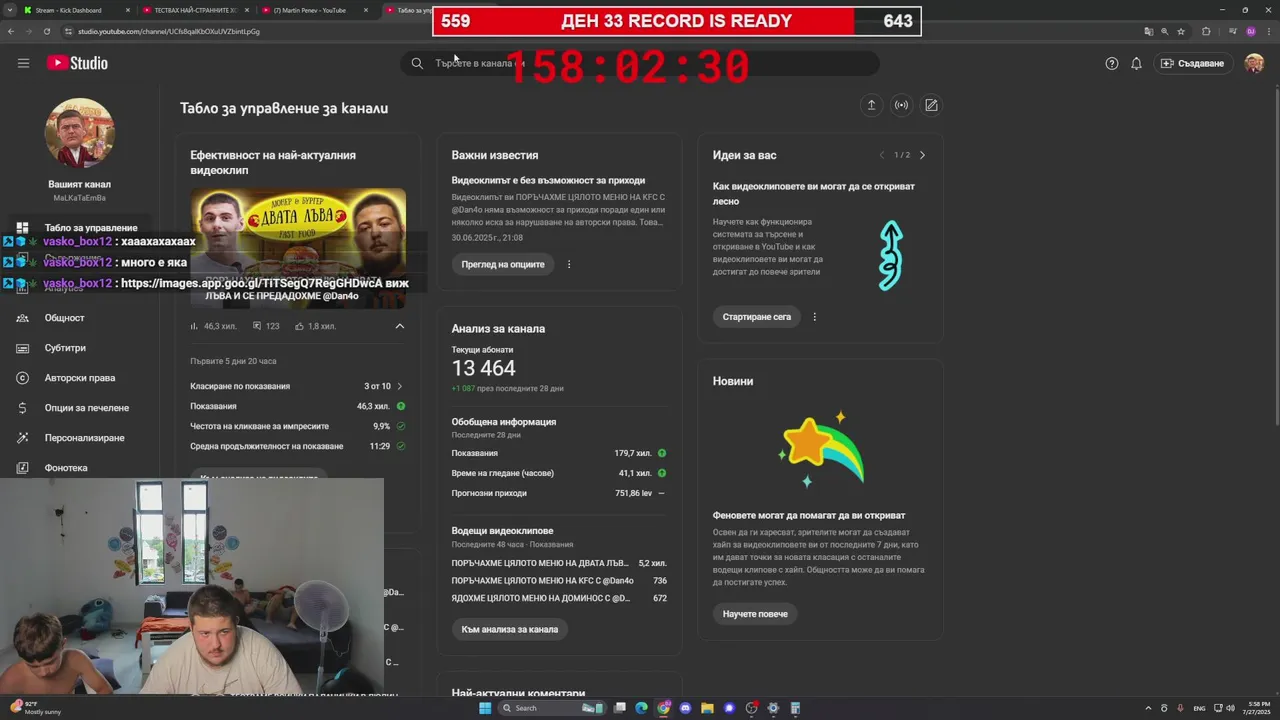The width and height of the screenshot is (1280, 720).
Task: Open File Explorer from the taskbar
Action: (x=707, y=708)
